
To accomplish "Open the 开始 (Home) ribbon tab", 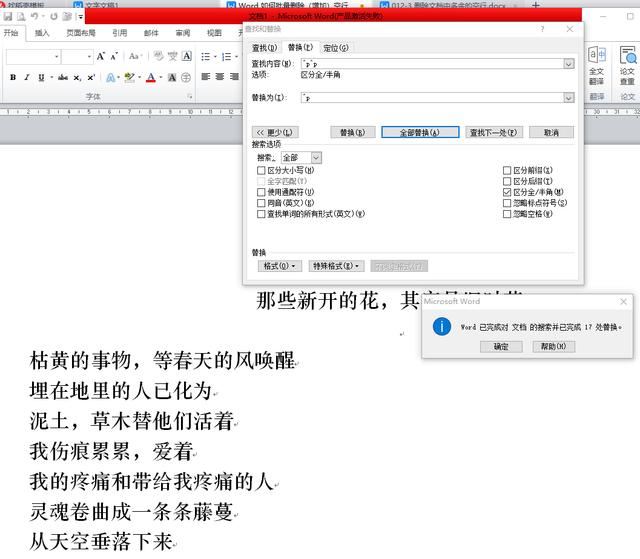I will coord(11,33).
